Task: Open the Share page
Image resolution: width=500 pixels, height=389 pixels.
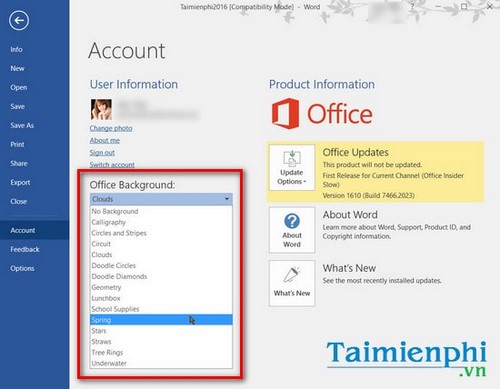Action: [19, 163]
